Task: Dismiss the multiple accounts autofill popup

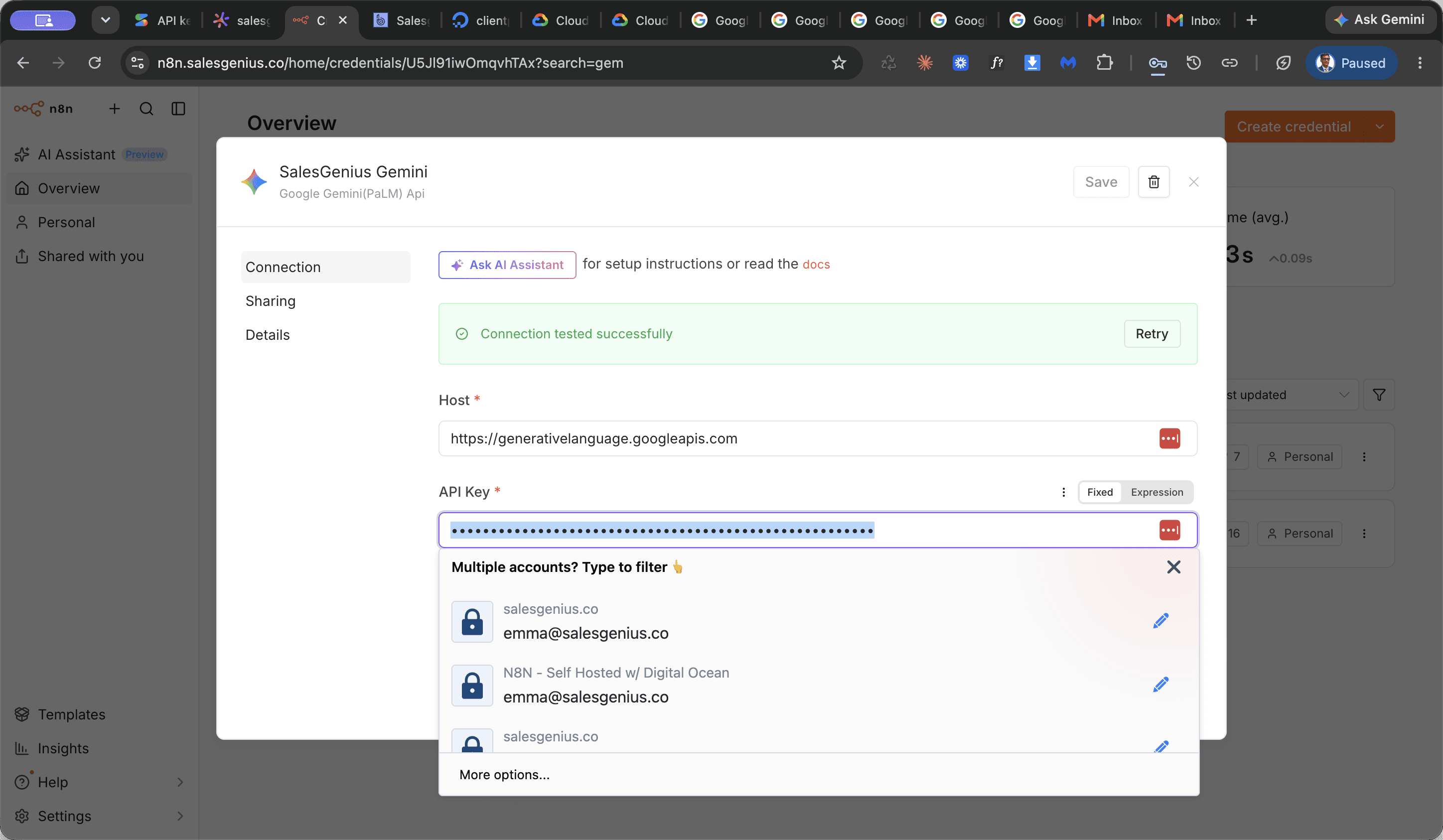Action: tap(1173, 567)
